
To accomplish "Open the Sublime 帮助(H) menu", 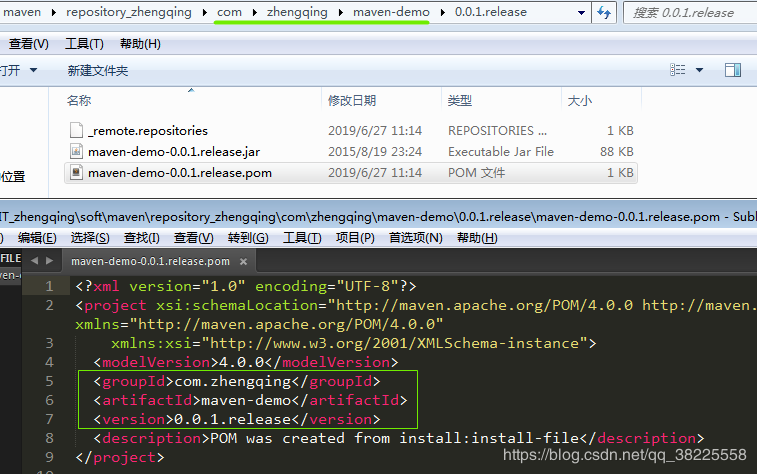I will (x=477, y=238).
